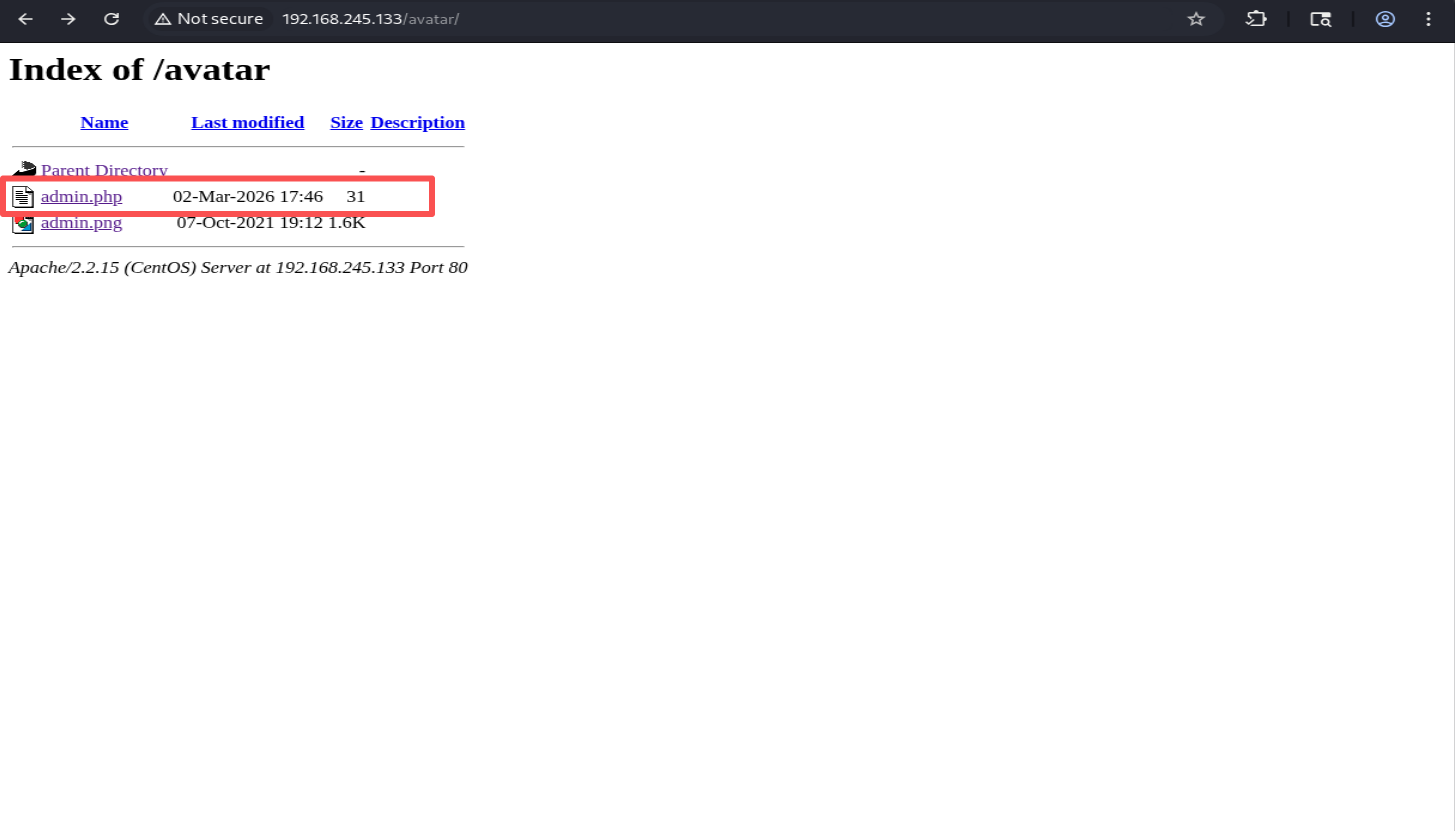
Task: Open the three-dot browser menu
Action: pos(1428,19)
